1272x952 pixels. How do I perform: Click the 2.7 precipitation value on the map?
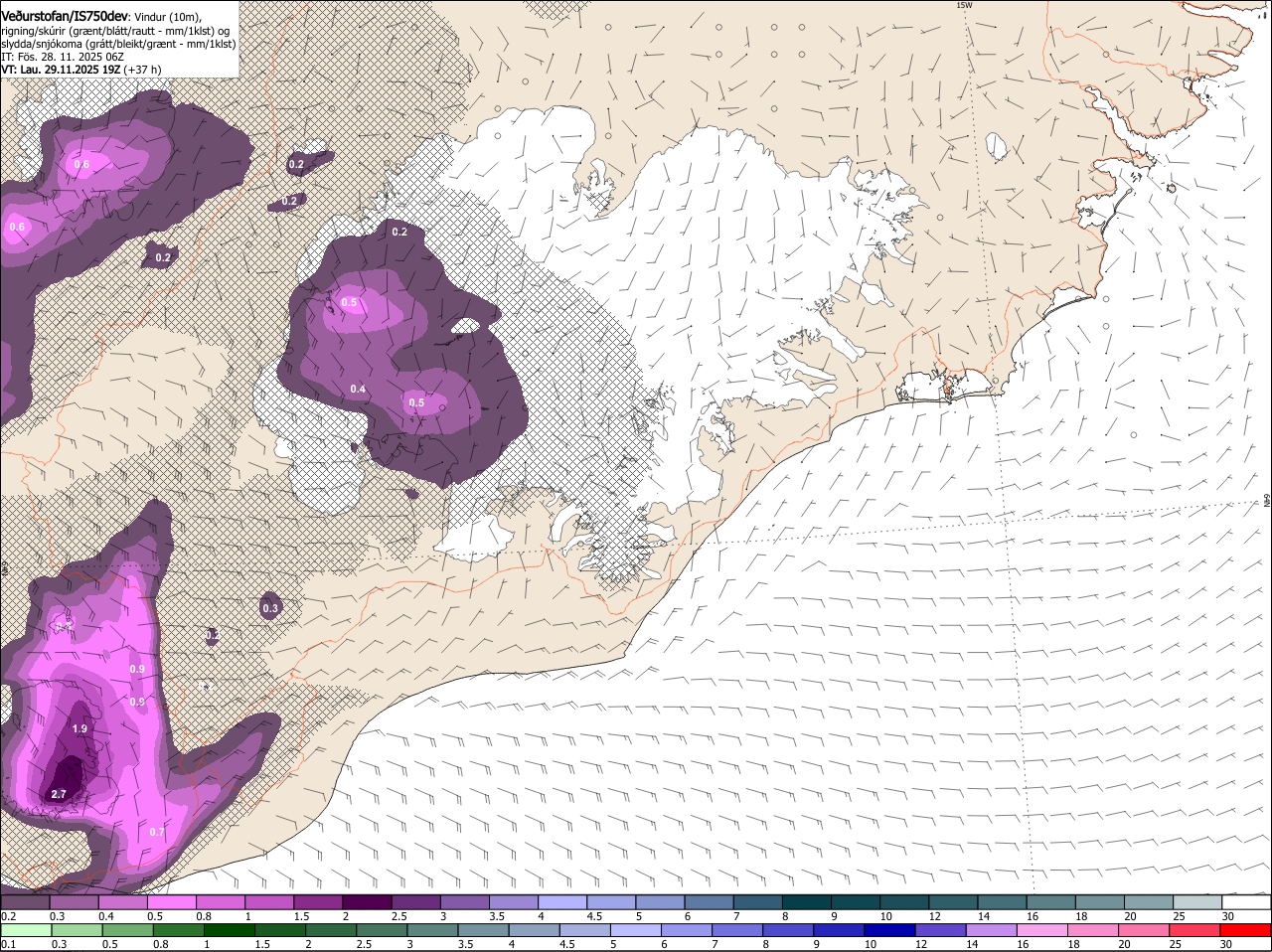coord(59,794)
